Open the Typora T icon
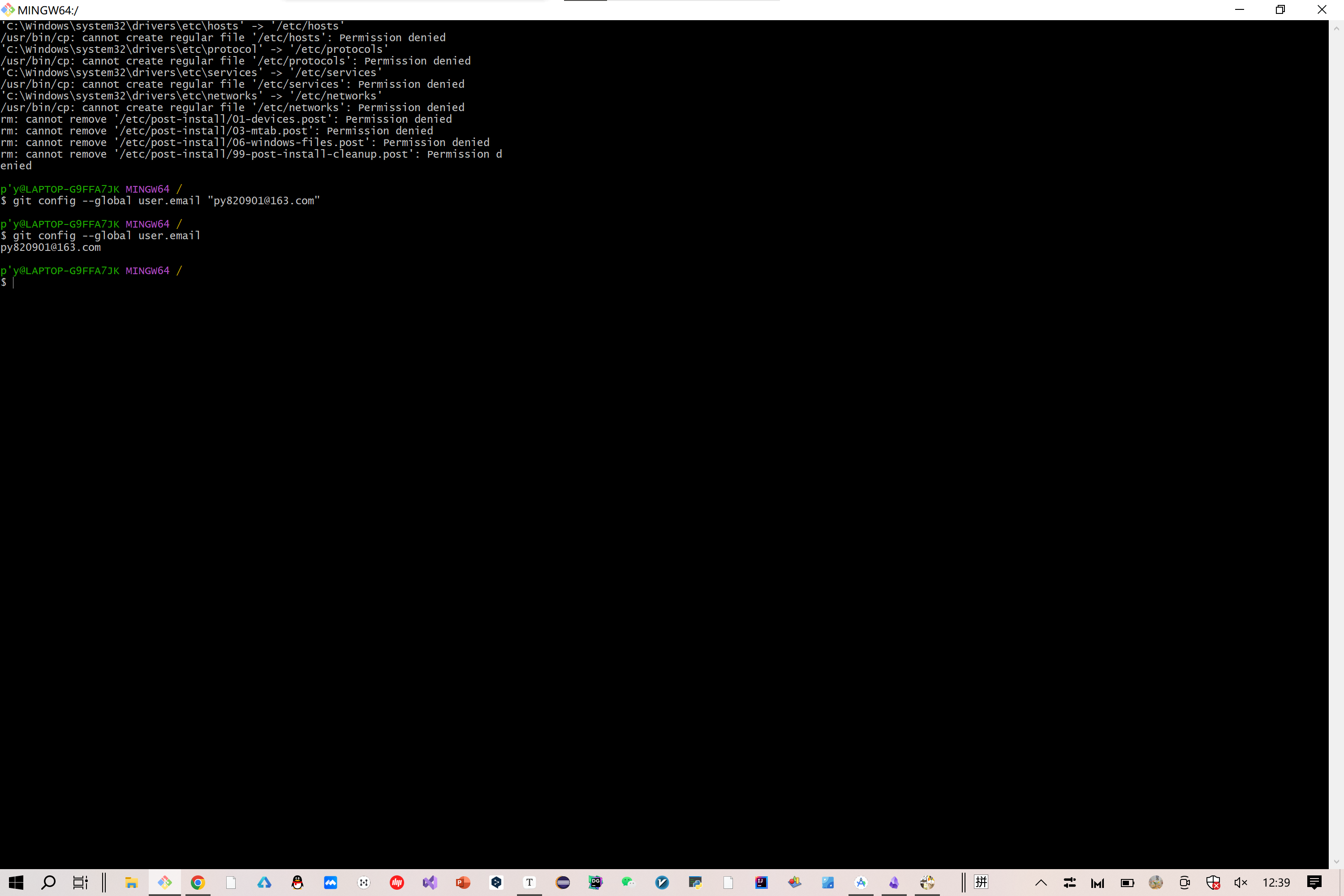 [529, 882]
